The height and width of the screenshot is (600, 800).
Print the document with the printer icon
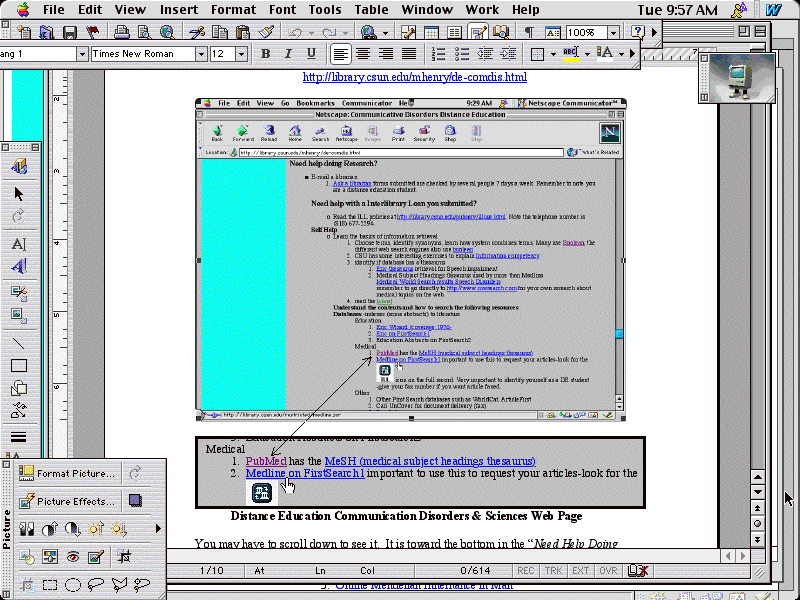tap(121, 32)
